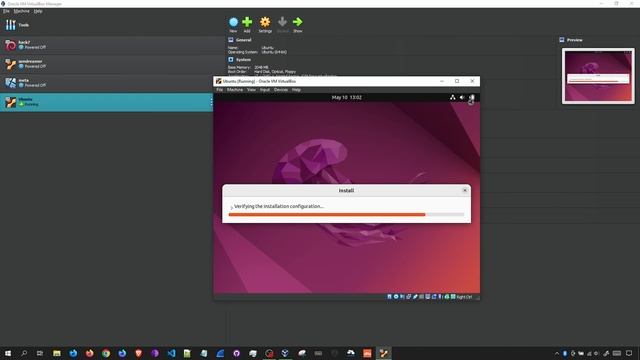
Task: Open View menu in Ubuntu VM window
Action: coord(251,90)
